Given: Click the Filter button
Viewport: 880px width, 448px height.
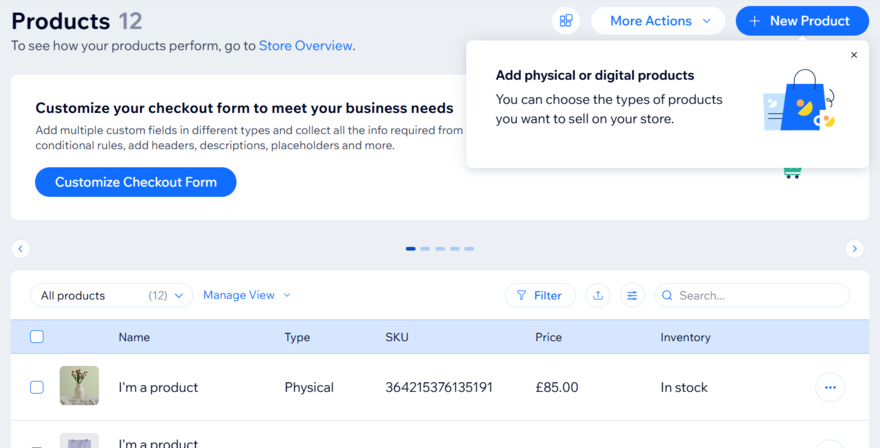Looking at the screenshot, I should click(x=540, y=295).
